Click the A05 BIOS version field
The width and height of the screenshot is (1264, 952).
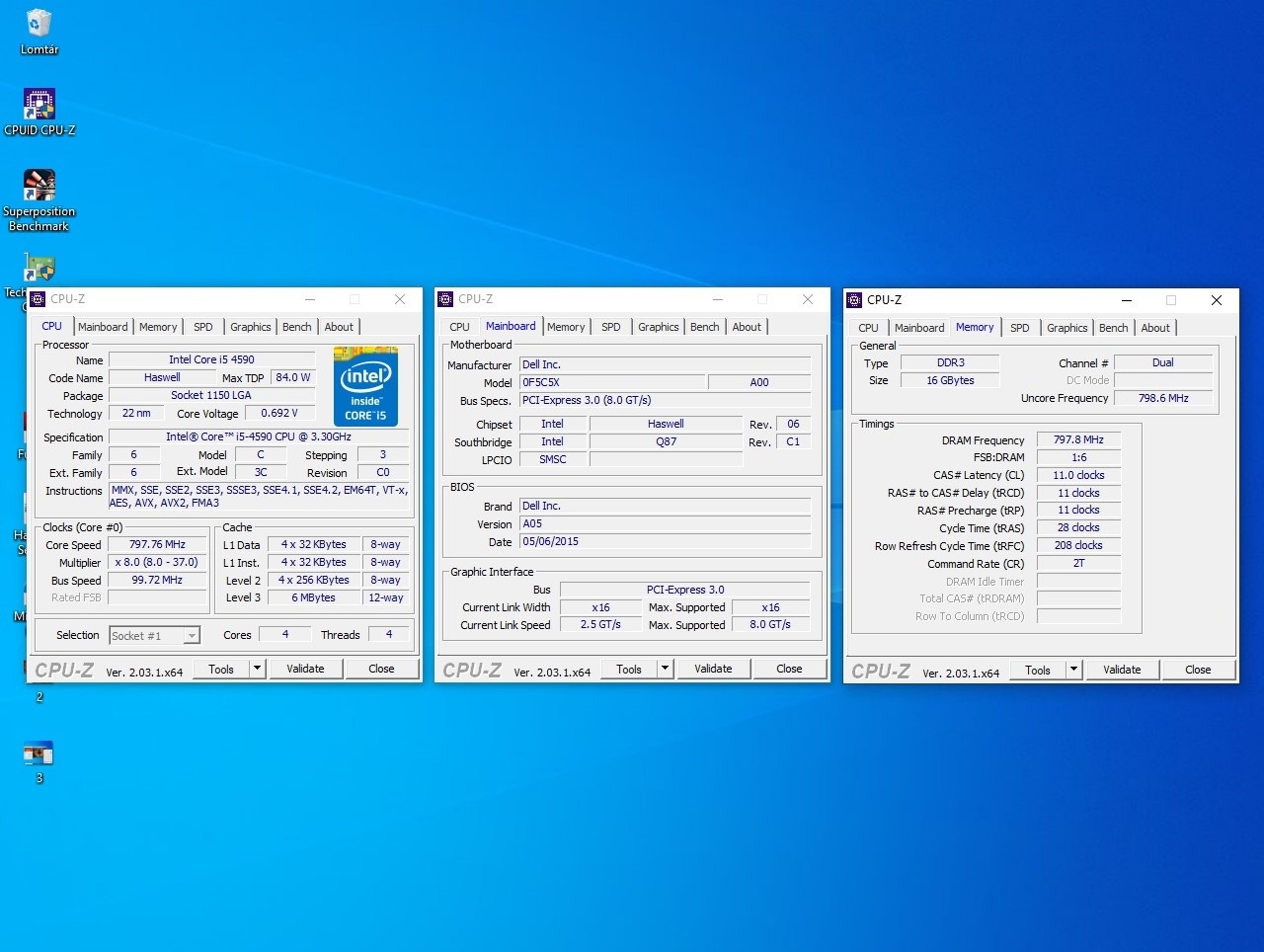[x=665, y=523]
